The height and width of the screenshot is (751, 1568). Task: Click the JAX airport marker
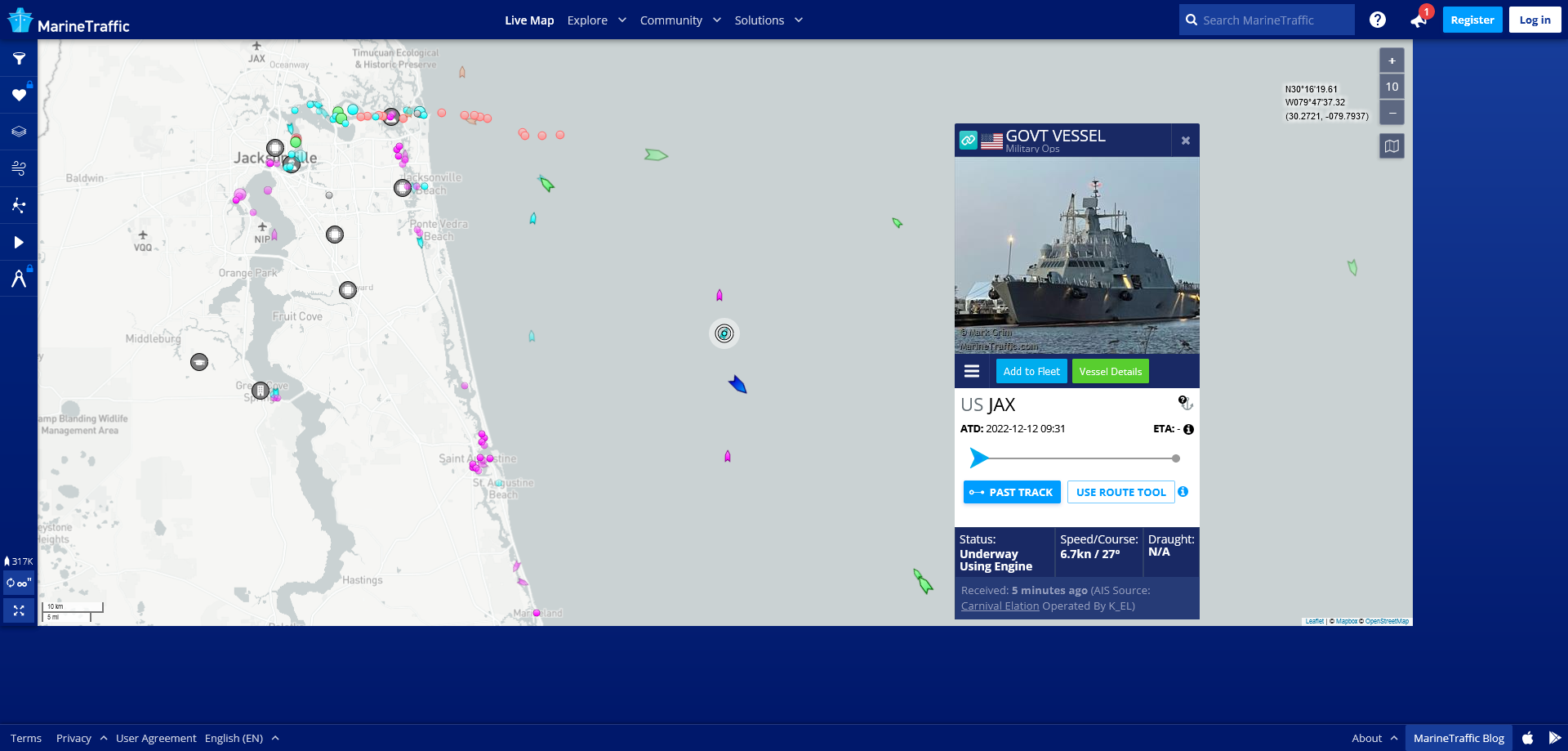[256, 52]
